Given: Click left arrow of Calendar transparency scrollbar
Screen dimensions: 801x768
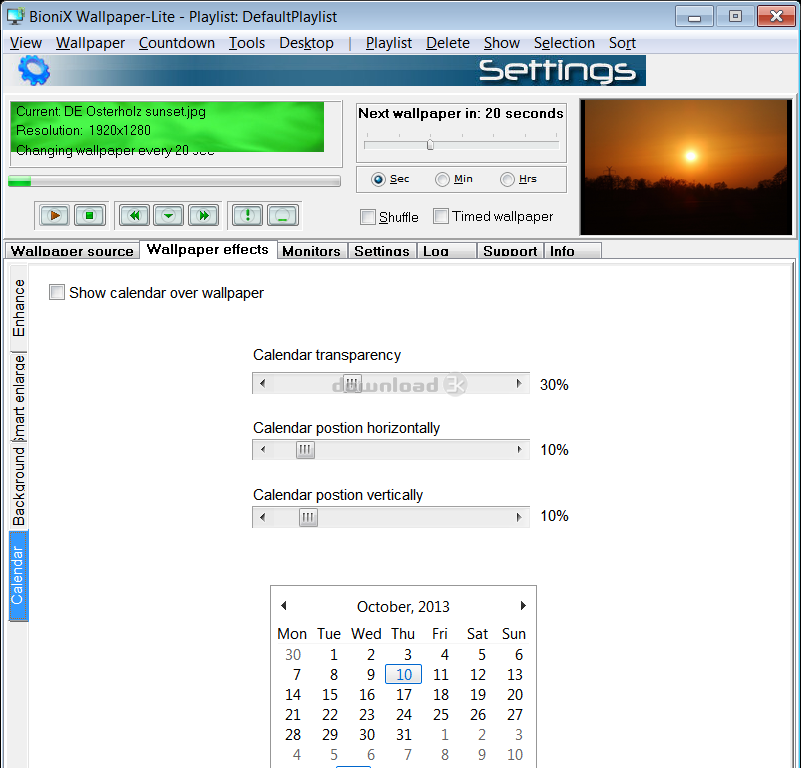Looking at the screenshot, I should [263, 383].
